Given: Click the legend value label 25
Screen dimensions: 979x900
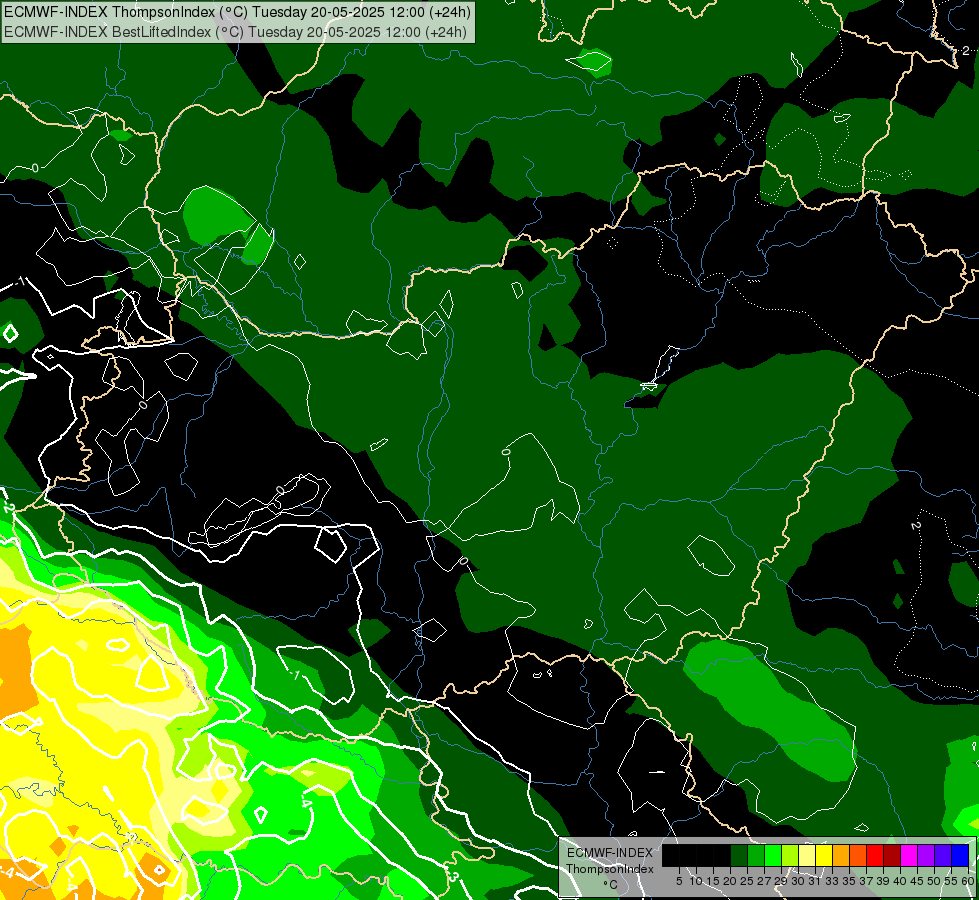Looking at the screenshot, I should tap(747, 881).
